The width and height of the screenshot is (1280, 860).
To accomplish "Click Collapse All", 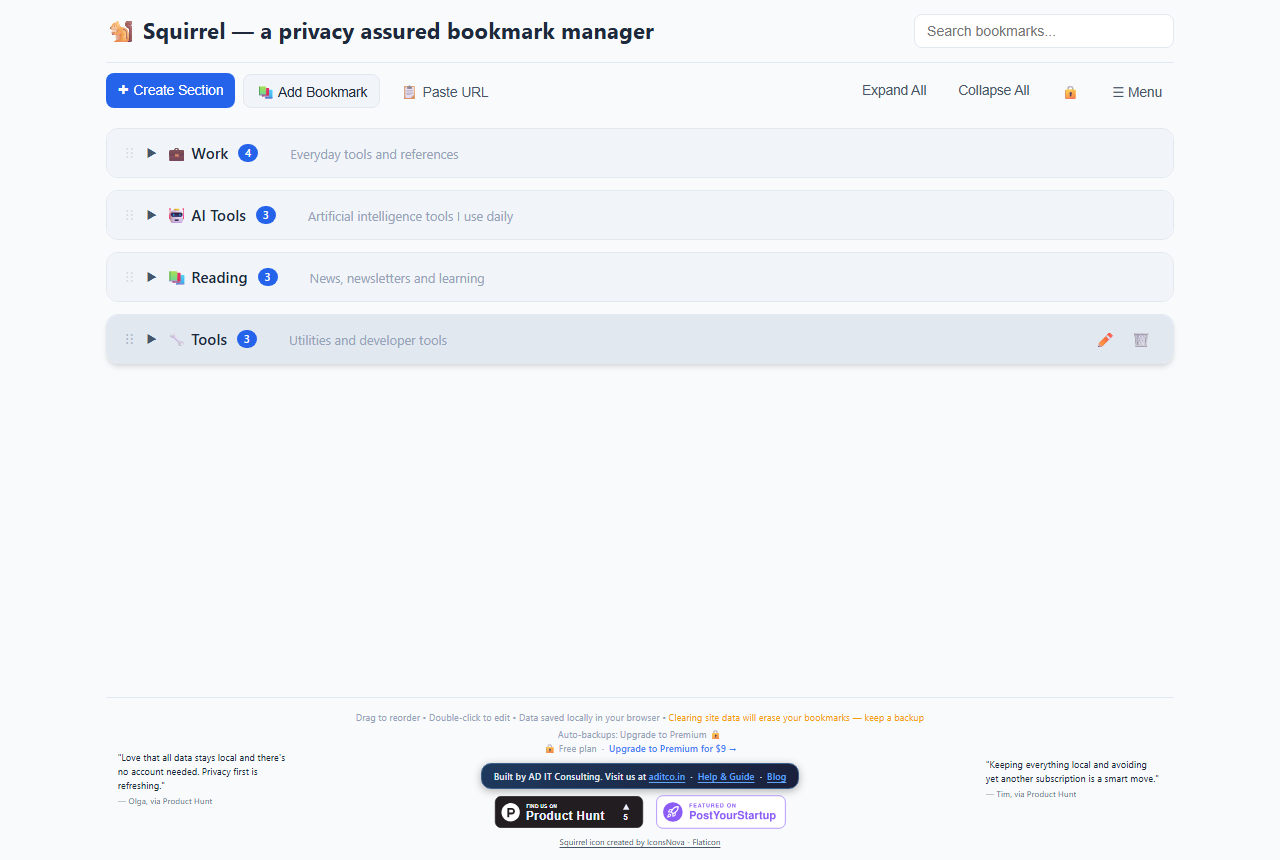I will [x=994, y=90].
